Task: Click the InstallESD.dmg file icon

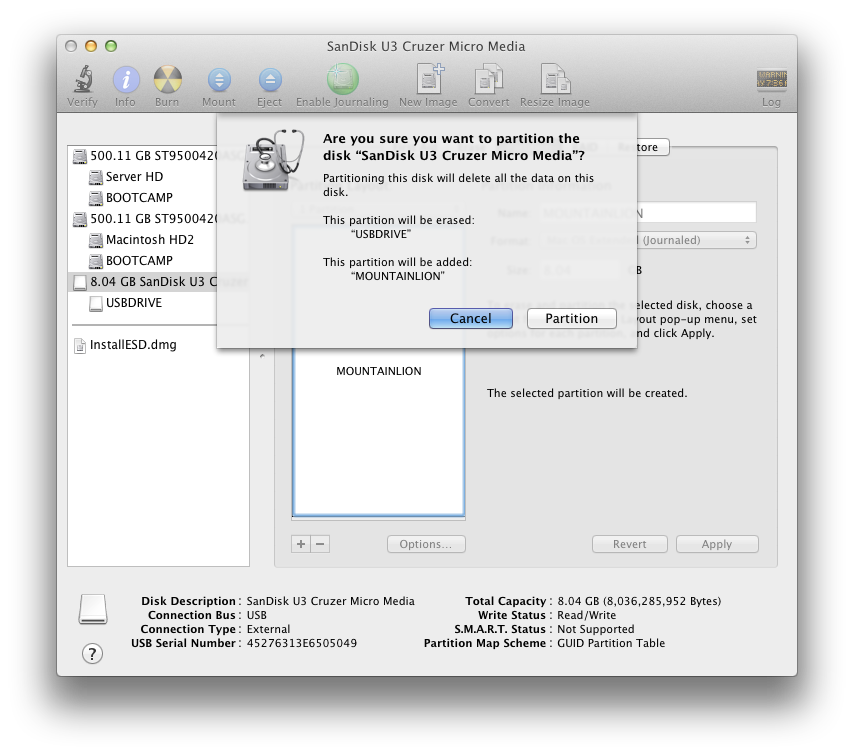Action: (80, 345)
